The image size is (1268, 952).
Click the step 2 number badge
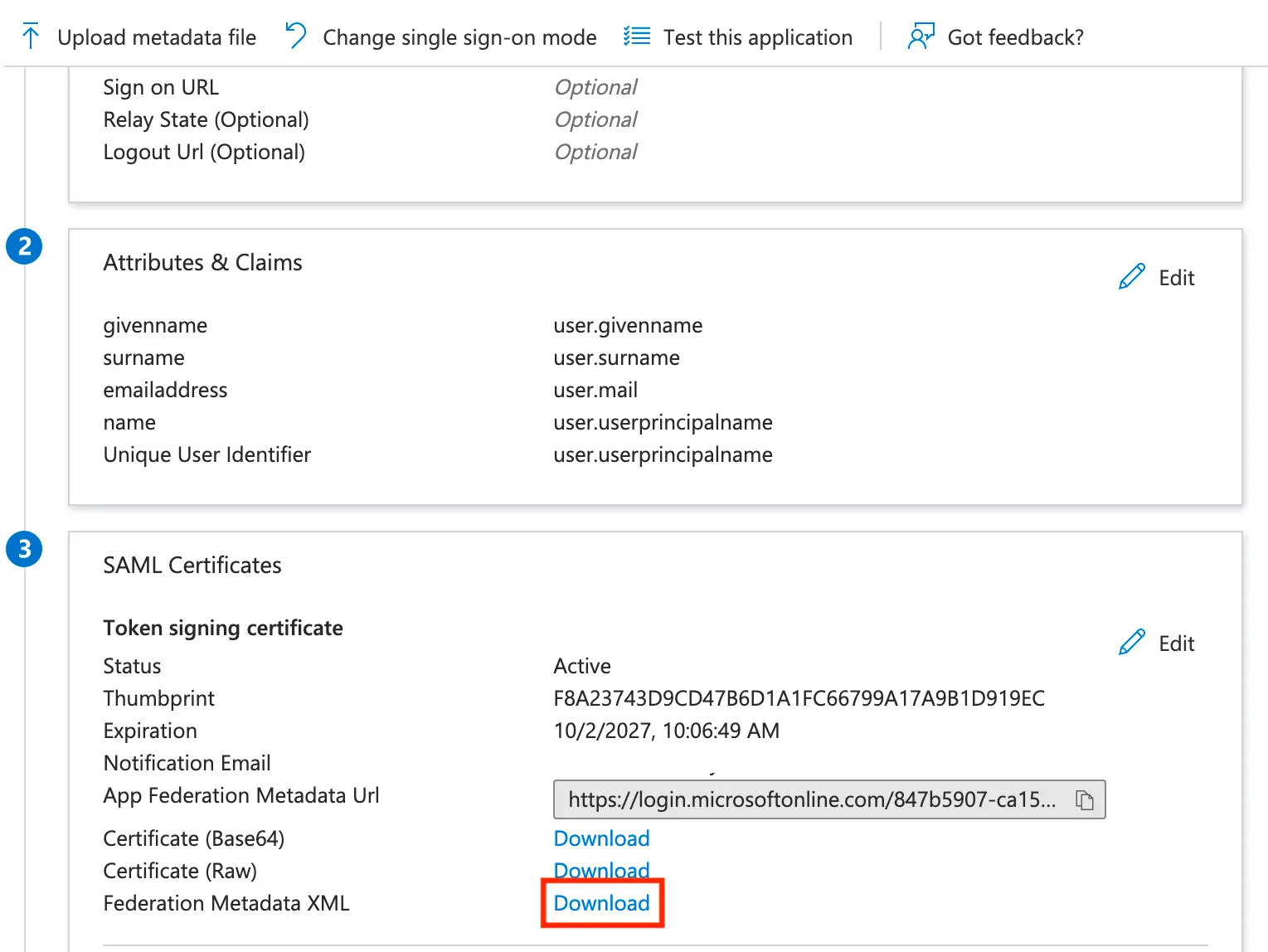pos(24,246)
